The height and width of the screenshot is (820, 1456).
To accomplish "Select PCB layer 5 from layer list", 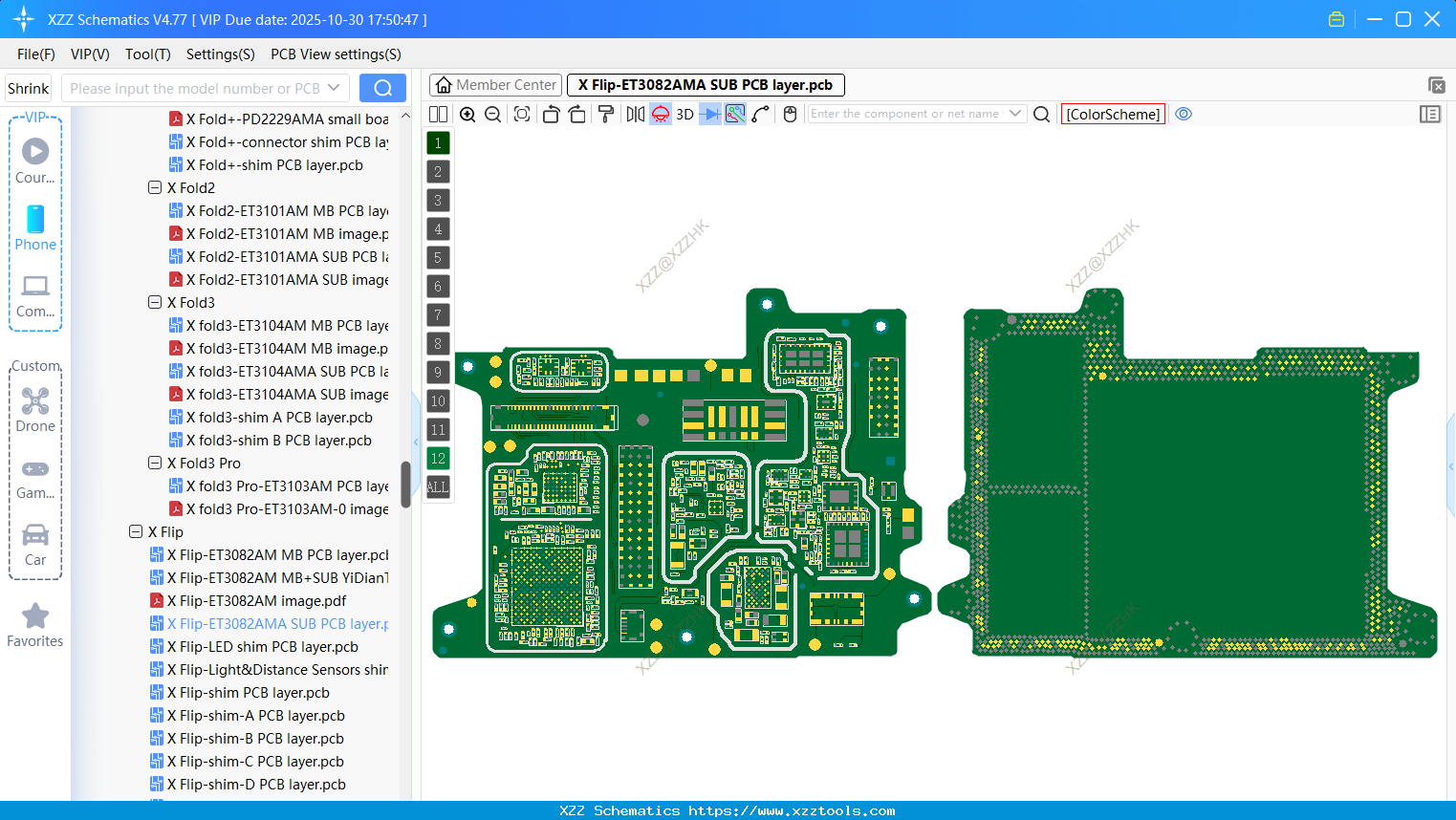I will click(x=437, y=257).
